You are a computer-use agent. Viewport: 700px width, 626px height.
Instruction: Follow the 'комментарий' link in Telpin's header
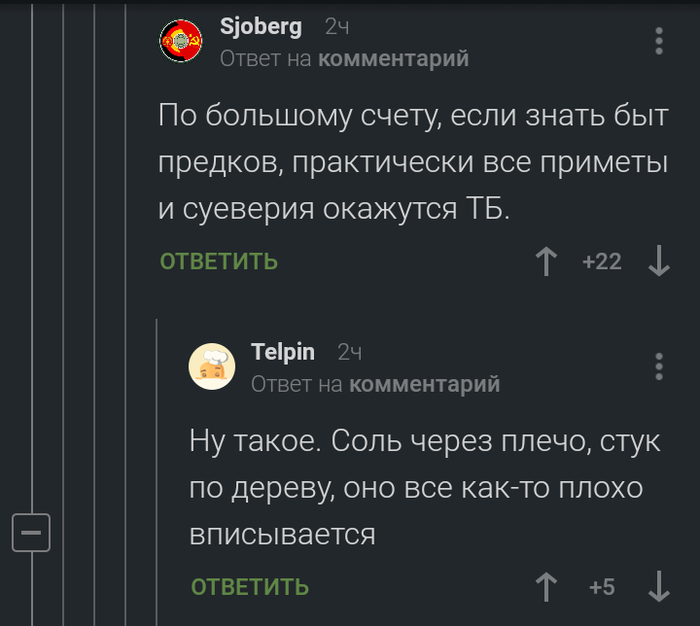[x=424, y=384]
